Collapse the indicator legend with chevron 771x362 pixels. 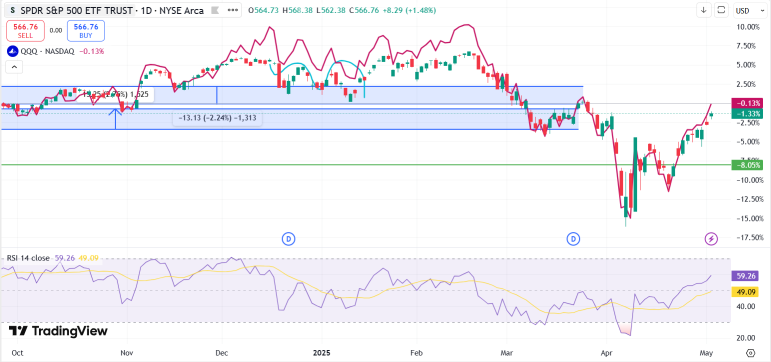click(x=14, y=67)
